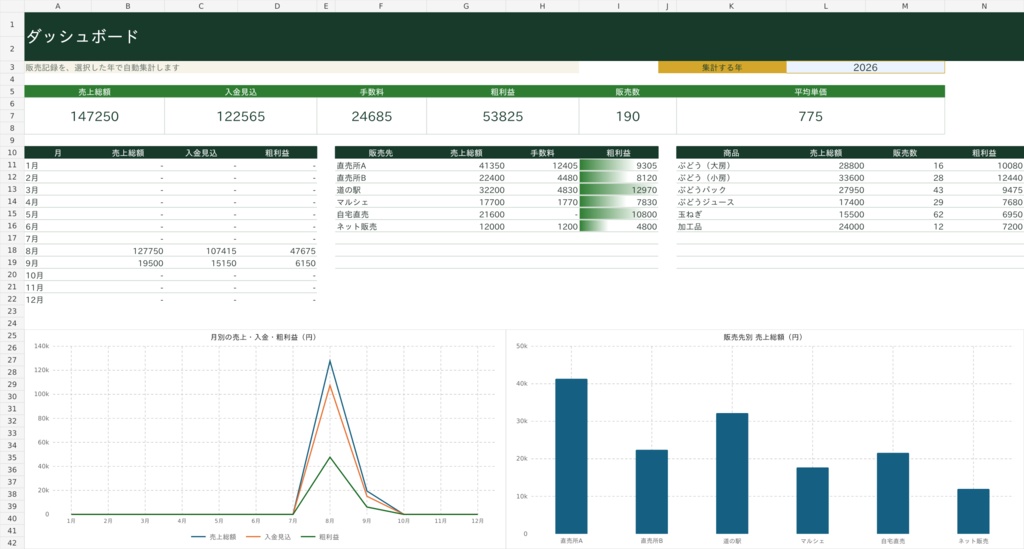Screen dimensions: 1024x549
Task: Click the 販売先 table header
Action: [x=381, y=153]
